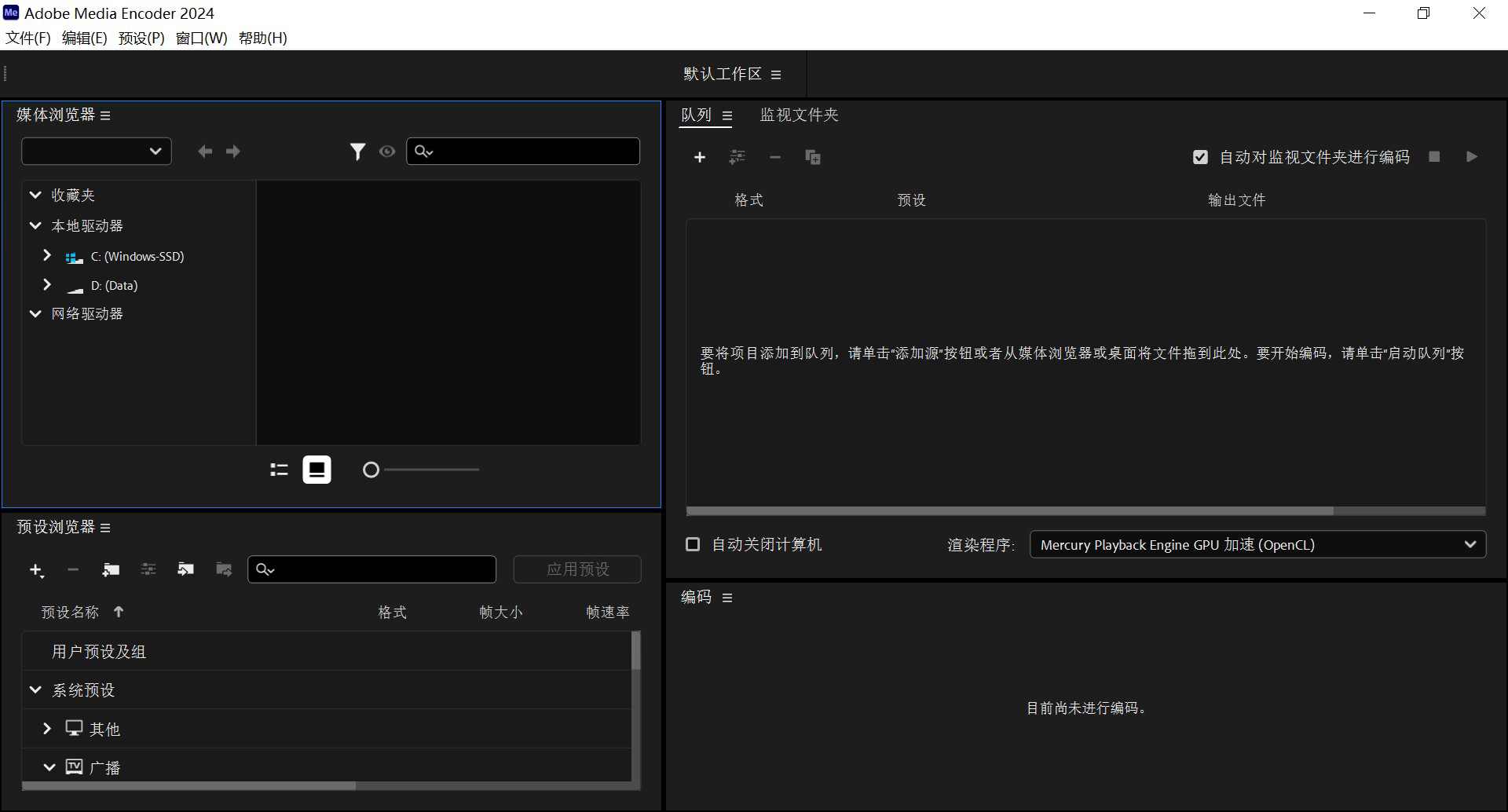Click the Add Source plus icon in queue

[700, 157]
